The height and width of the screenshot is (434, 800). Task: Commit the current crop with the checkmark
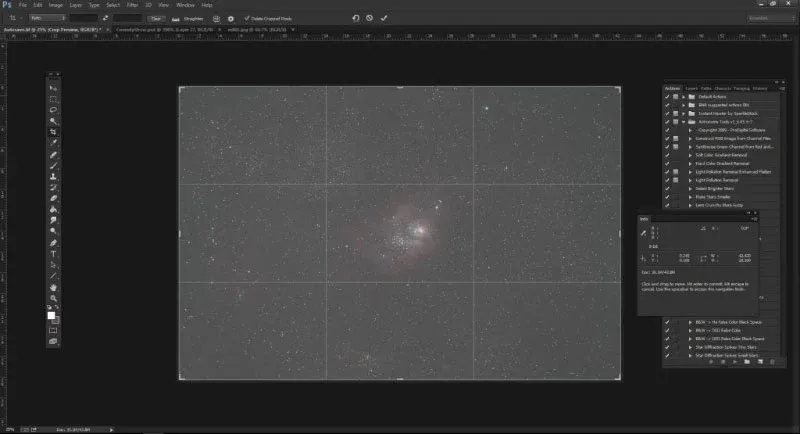tap(385, 18)
